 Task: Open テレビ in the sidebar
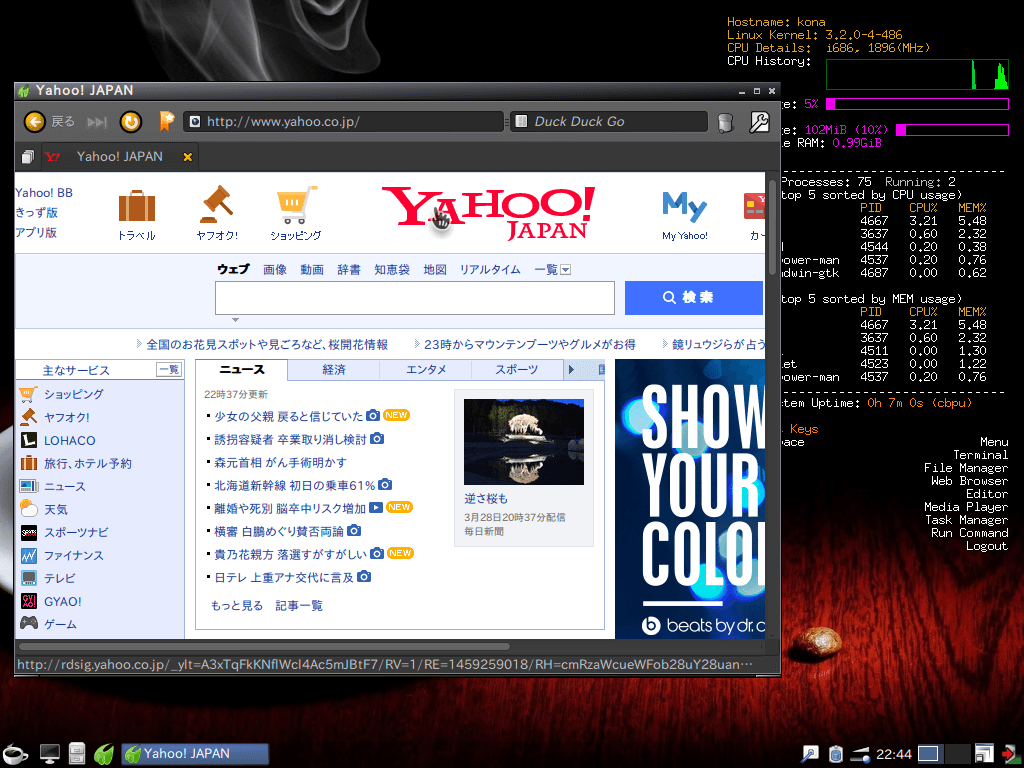pos(59,579)
